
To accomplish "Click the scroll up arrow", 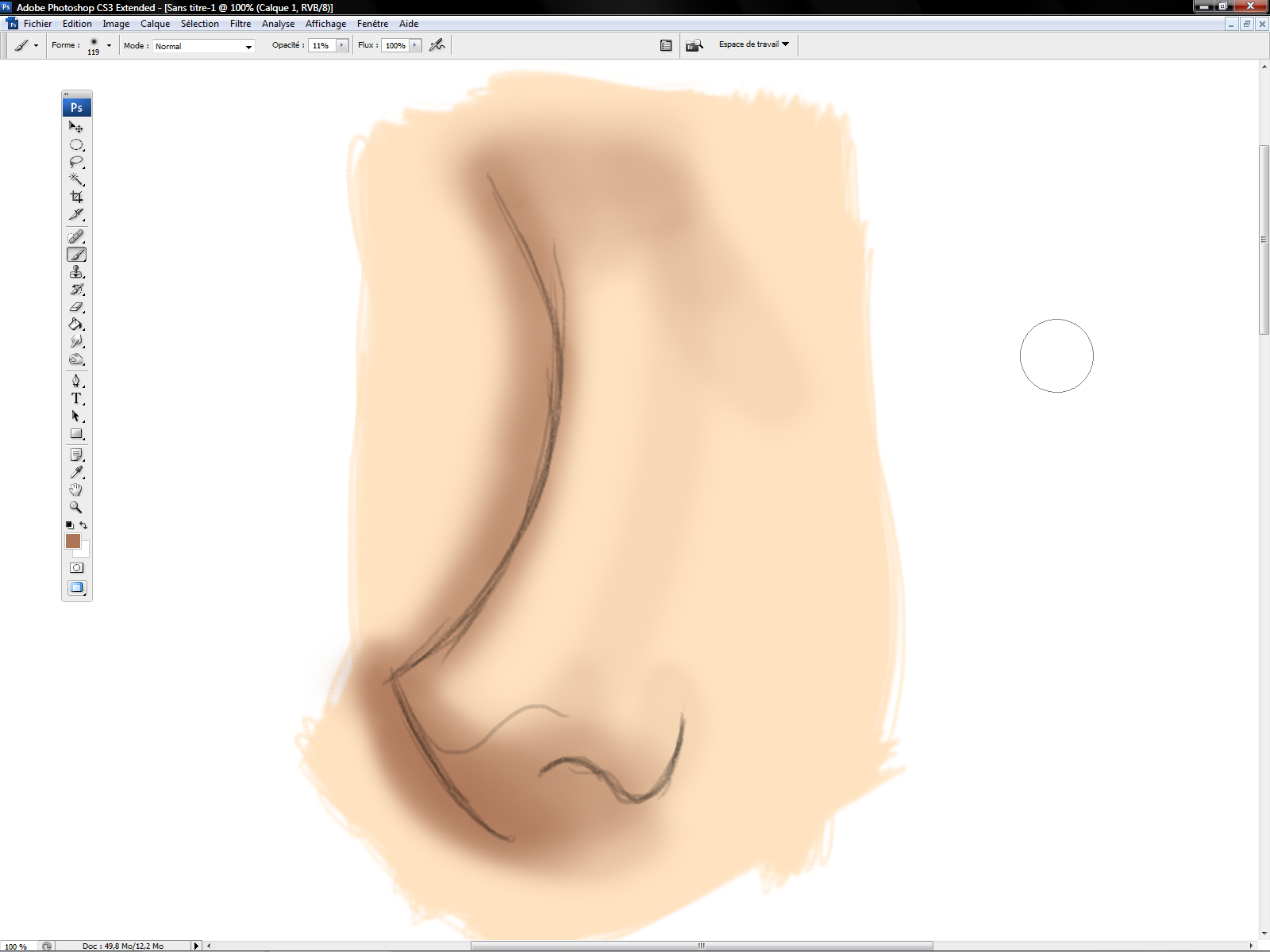I will pyautogui.click(x=1264, y=66).
